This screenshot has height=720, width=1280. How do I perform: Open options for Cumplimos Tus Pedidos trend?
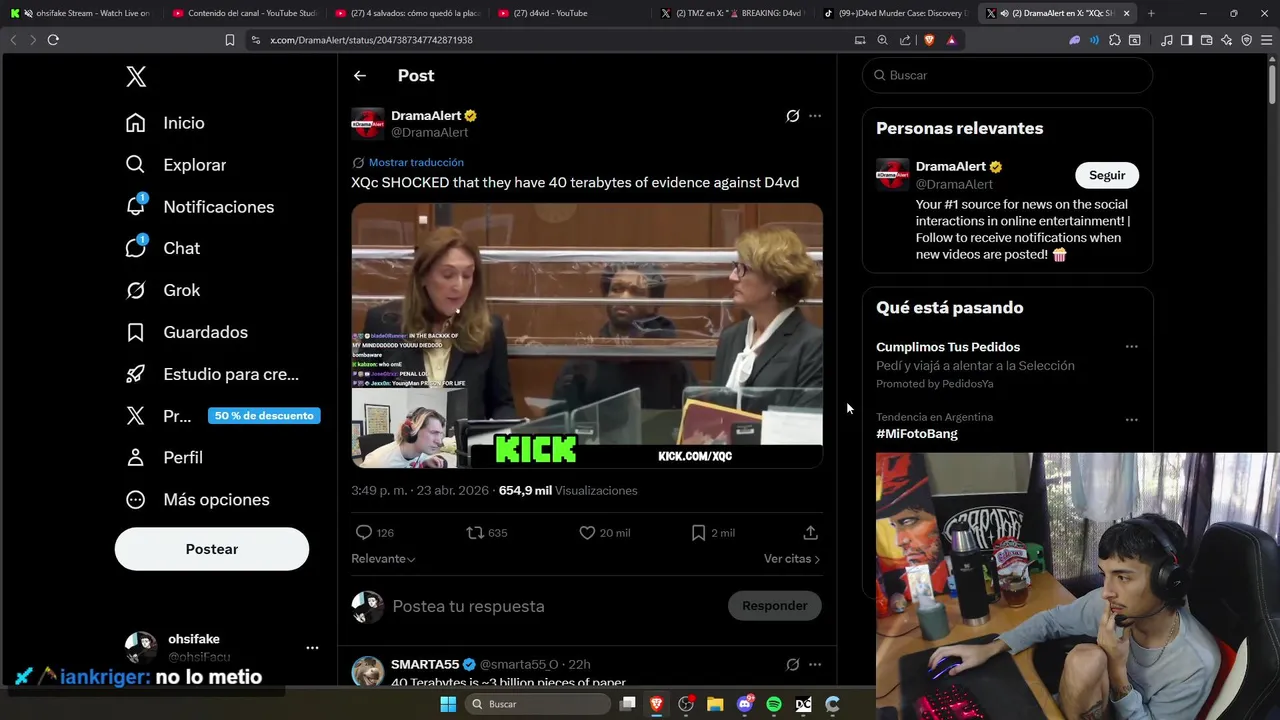[1131, 347]
